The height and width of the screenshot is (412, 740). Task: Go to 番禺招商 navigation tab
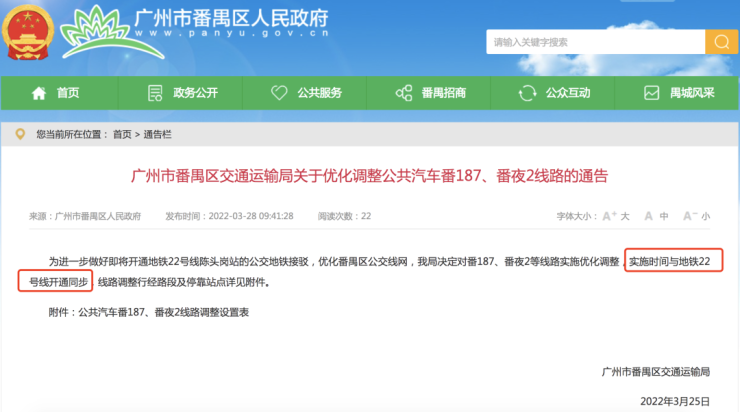point(443,93)
